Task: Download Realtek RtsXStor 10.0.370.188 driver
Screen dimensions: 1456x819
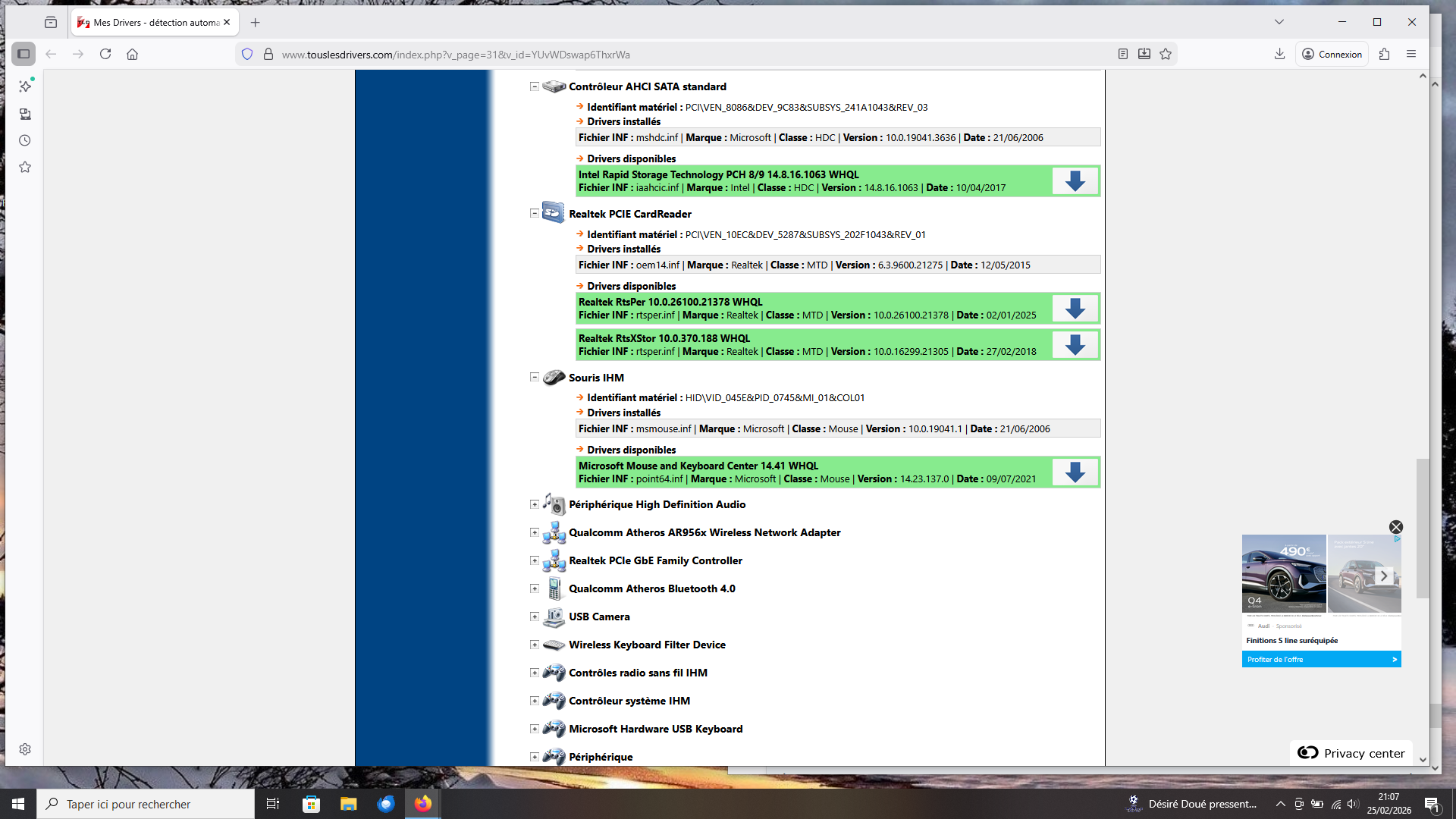Action: pos(1075,345)
